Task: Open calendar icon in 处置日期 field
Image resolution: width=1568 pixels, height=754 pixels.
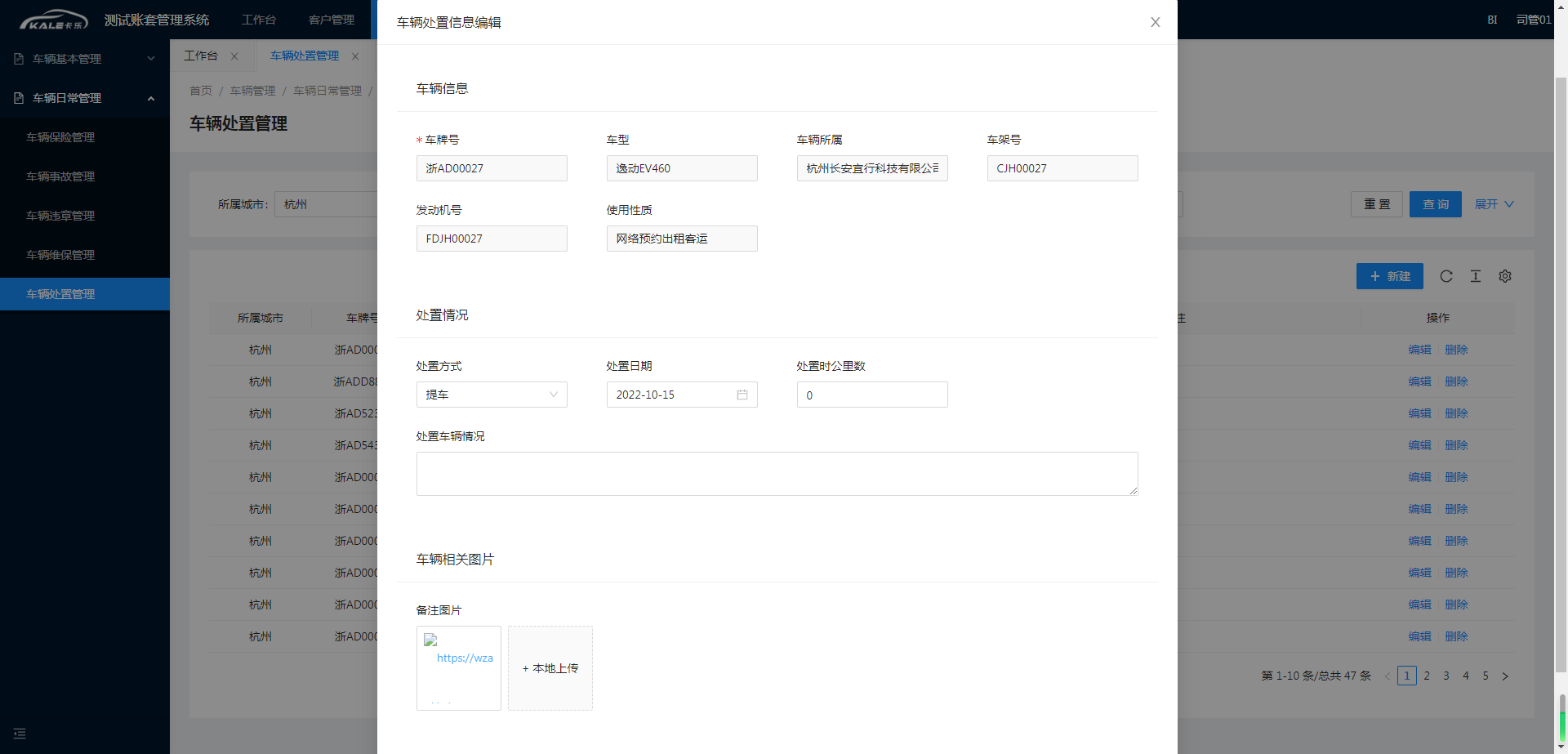Action: pos(742,395)
